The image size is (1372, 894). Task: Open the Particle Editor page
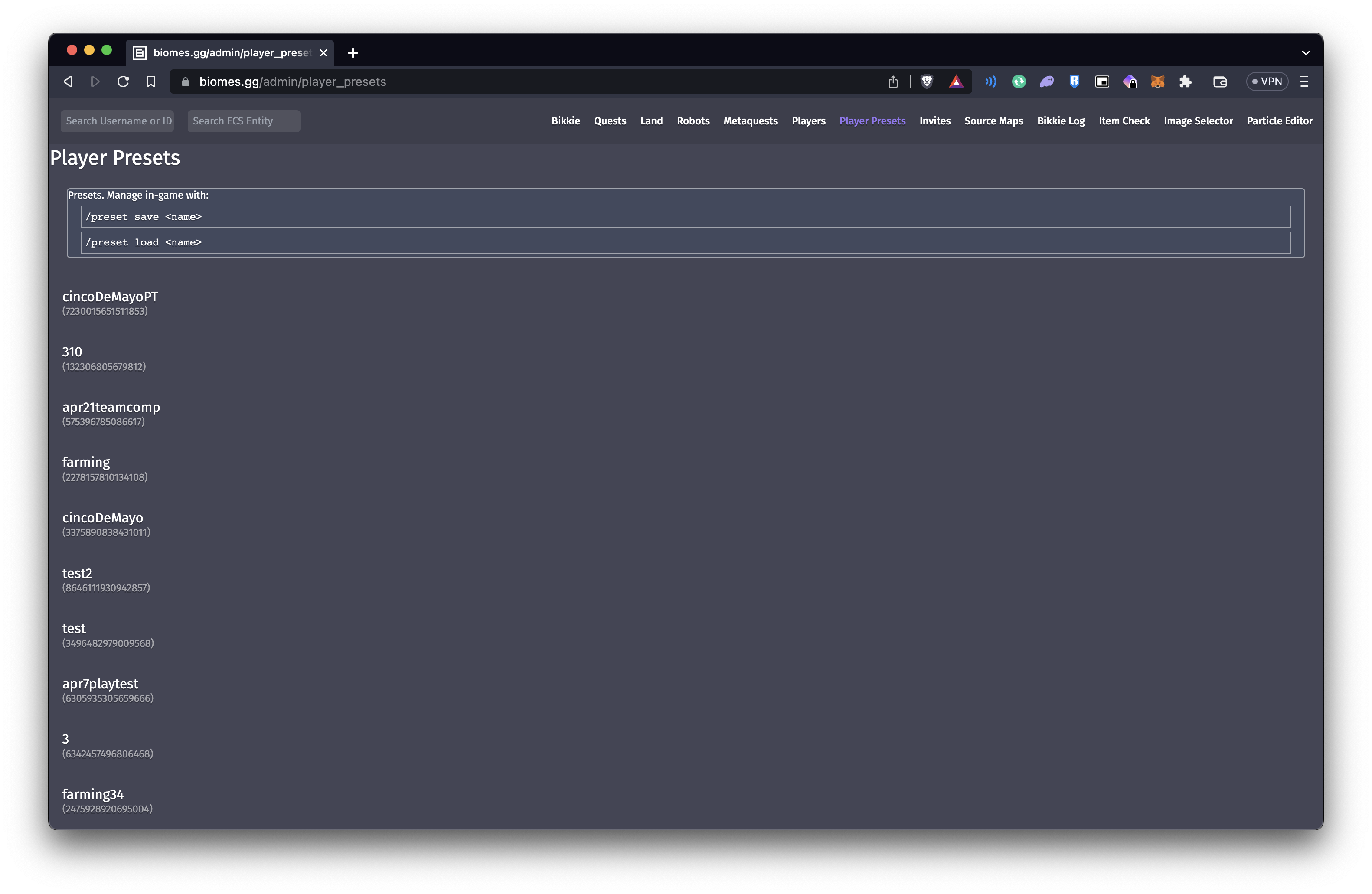click(1279, 121)
